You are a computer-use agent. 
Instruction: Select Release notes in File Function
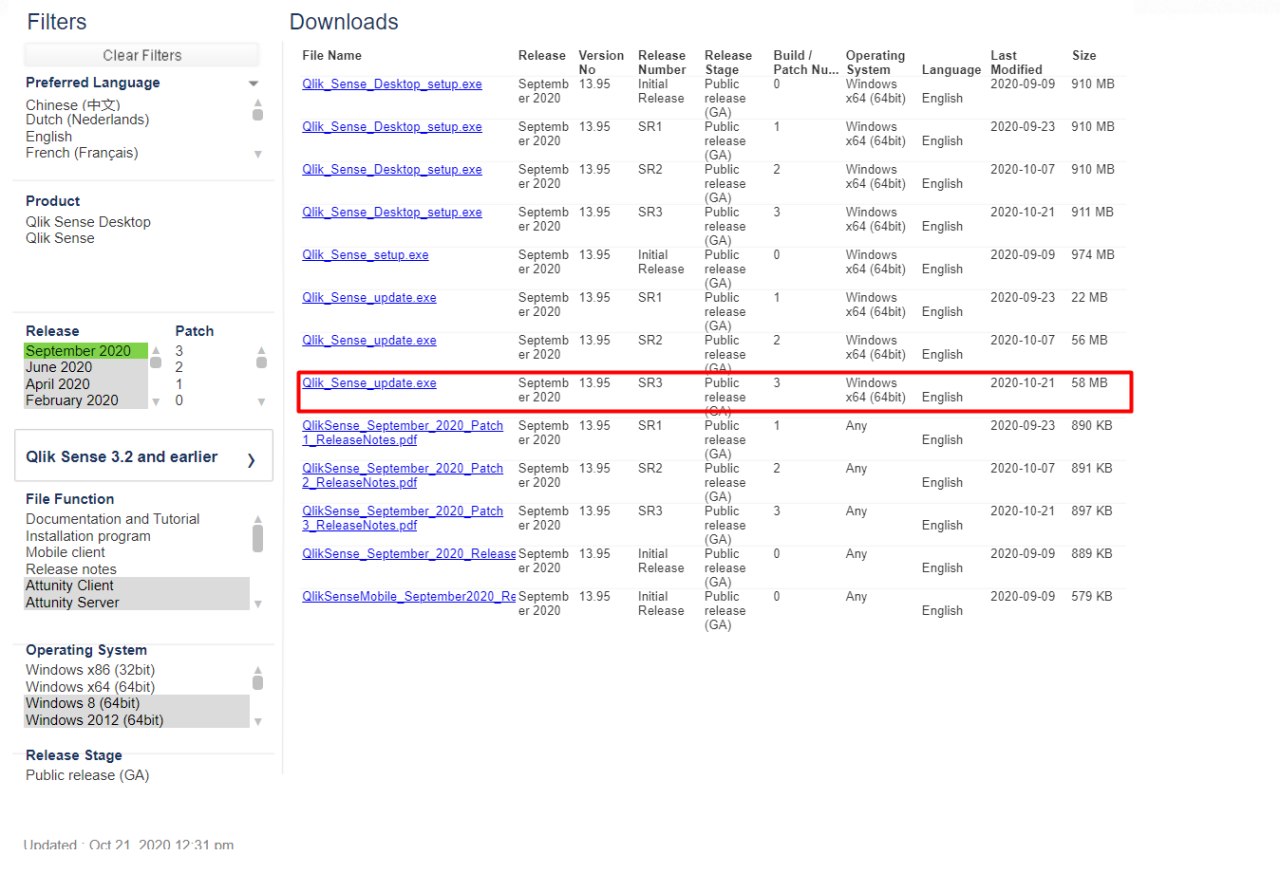[71, 569]
